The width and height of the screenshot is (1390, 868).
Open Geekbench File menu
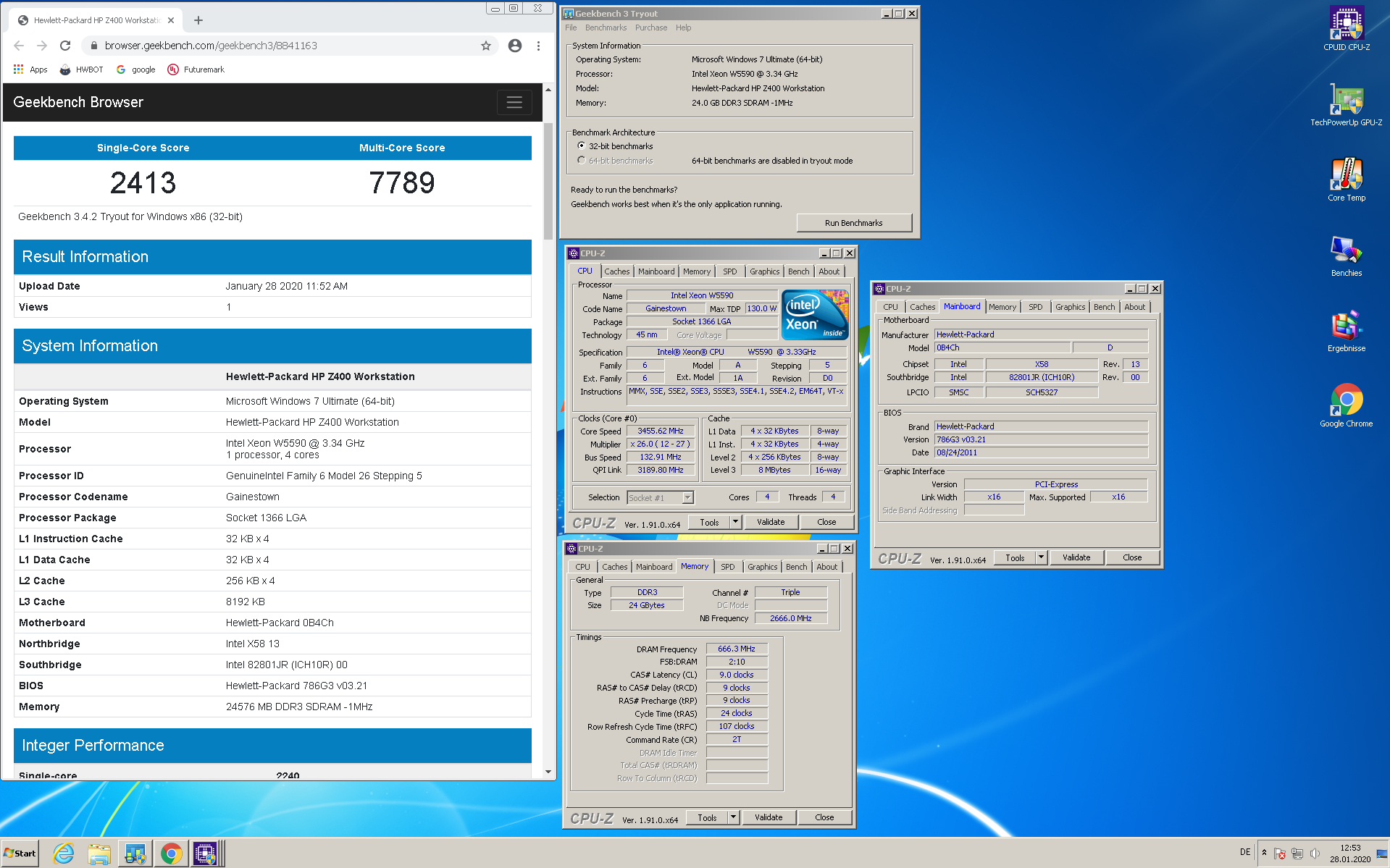click(571, 28)
